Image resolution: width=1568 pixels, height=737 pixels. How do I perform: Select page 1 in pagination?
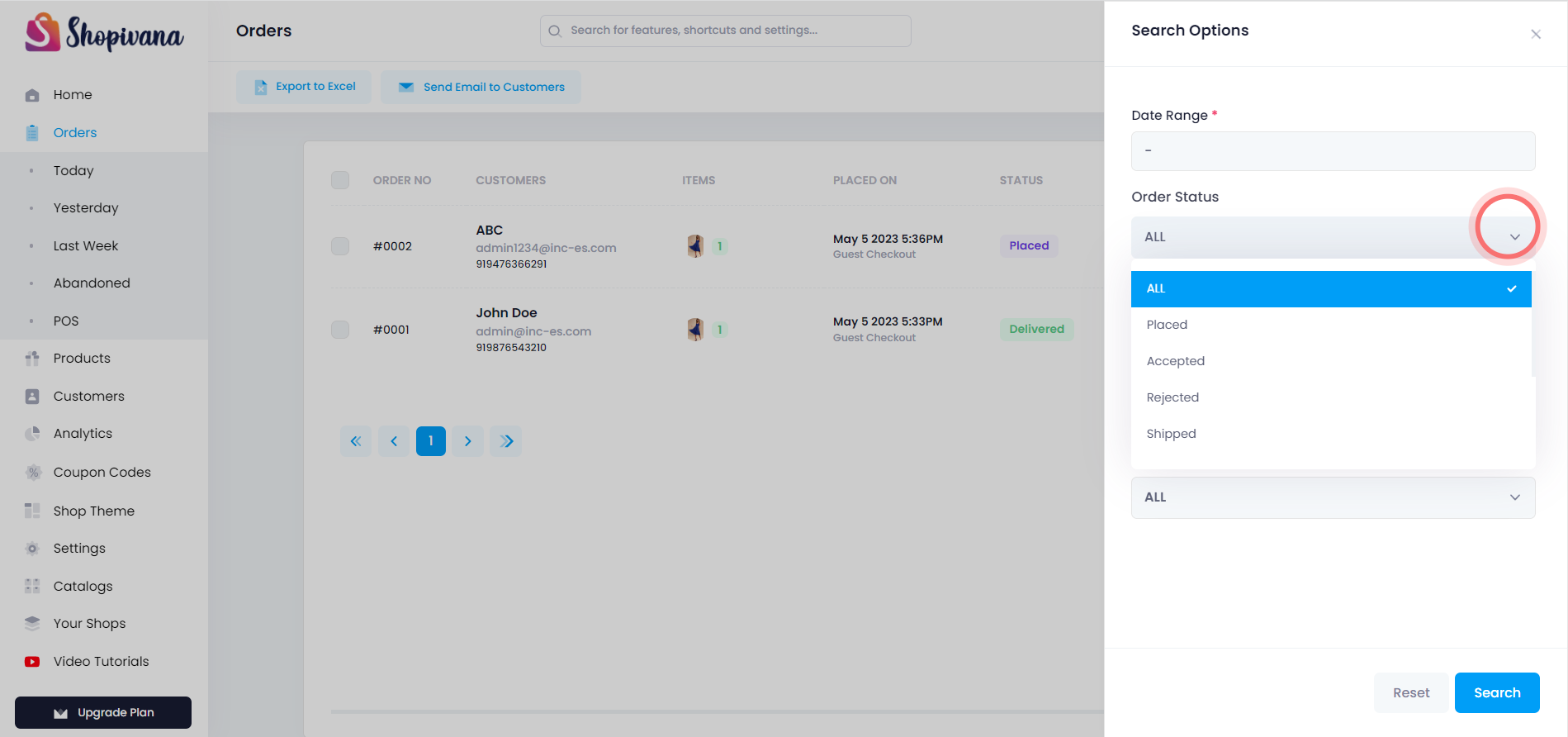pyautogui.click(x=431, y=441)
